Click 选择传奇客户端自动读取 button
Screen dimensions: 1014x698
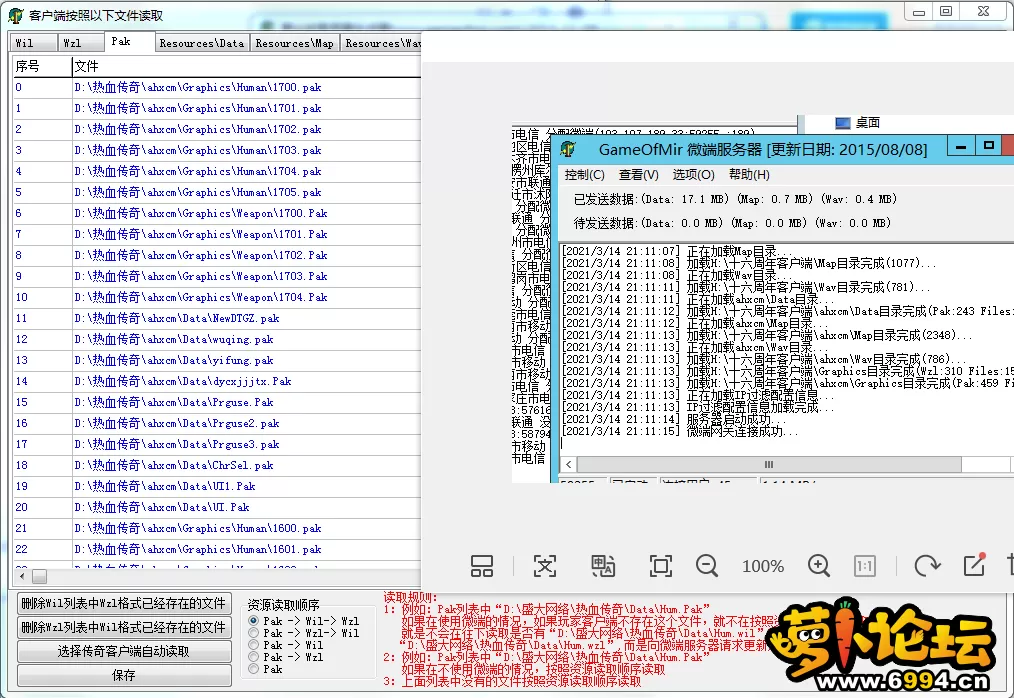tap(124, 651)
